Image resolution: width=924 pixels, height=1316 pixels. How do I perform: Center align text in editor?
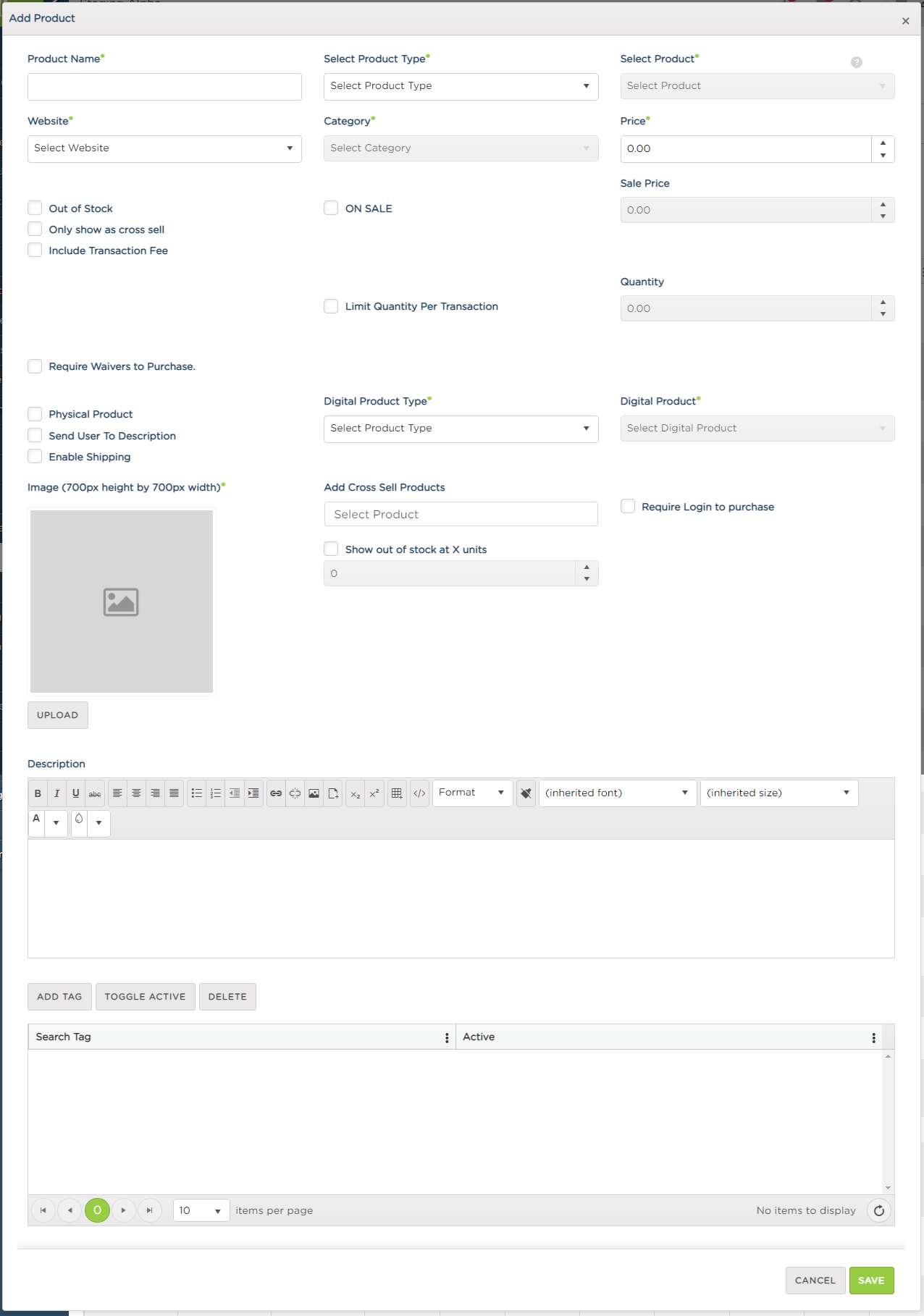(x=136, y=793)
